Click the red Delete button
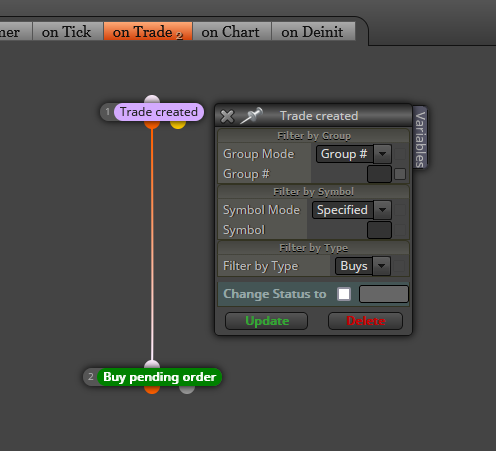Screen dimensions: 496x451 [365, 321]
